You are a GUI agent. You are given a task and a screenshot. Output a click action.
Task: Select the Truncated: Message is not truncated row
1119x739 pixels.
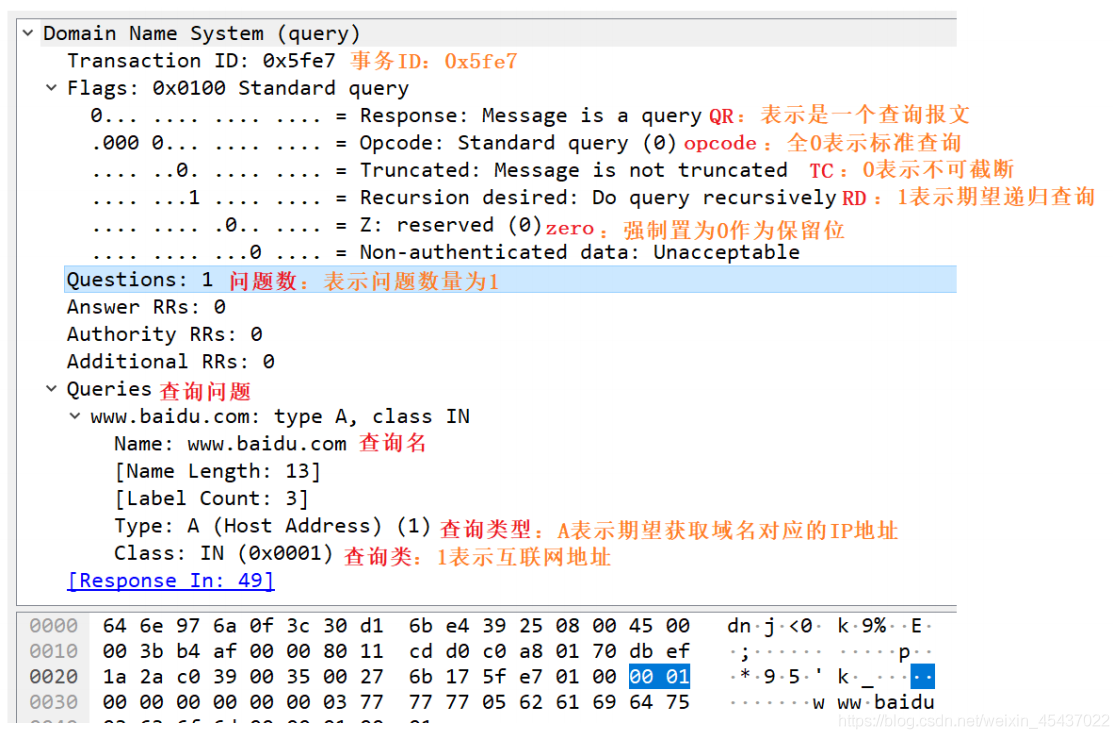(x=439, y=170)
